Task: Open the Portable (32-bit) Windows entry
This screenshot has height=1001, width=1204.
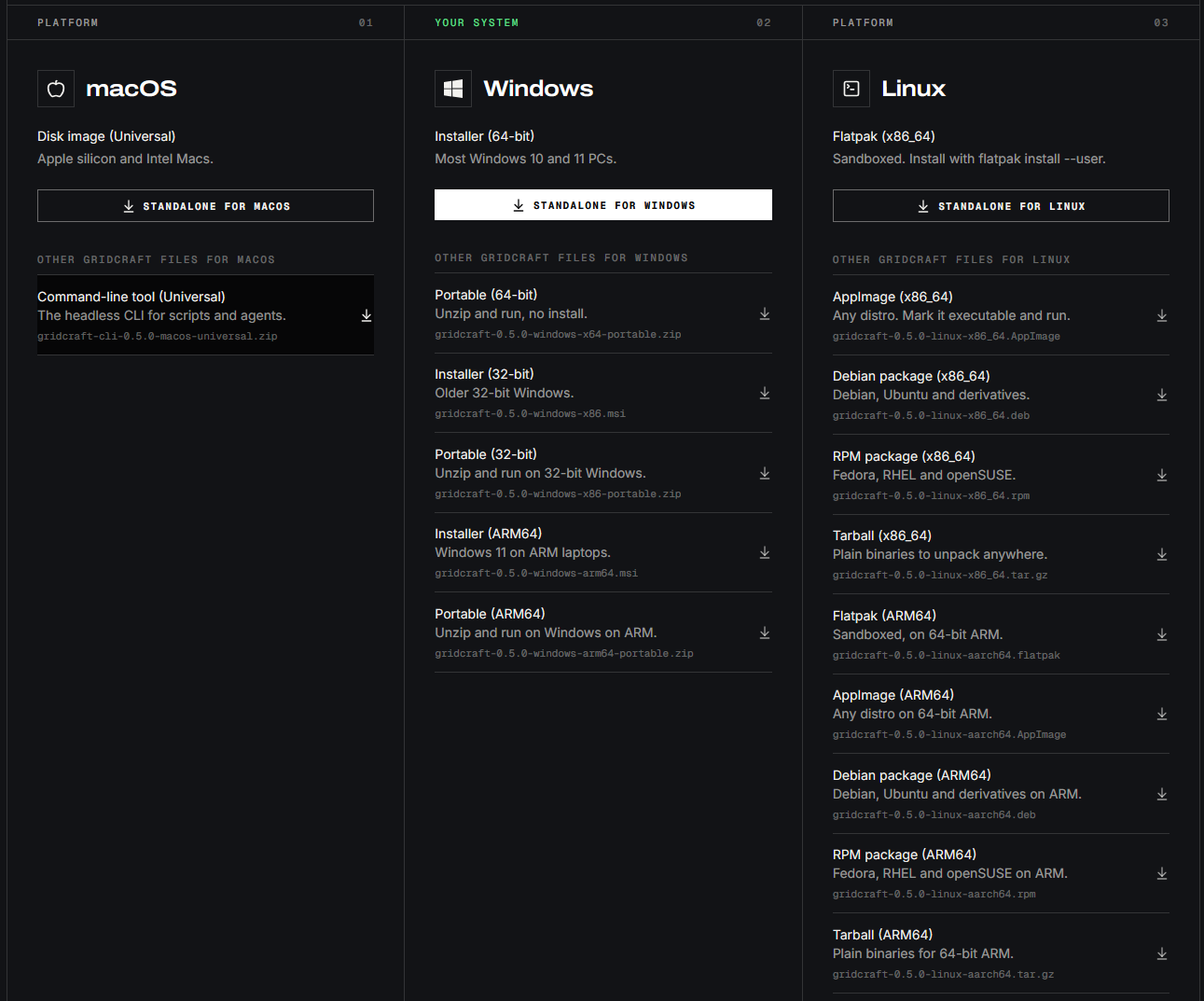Action: 603,473
